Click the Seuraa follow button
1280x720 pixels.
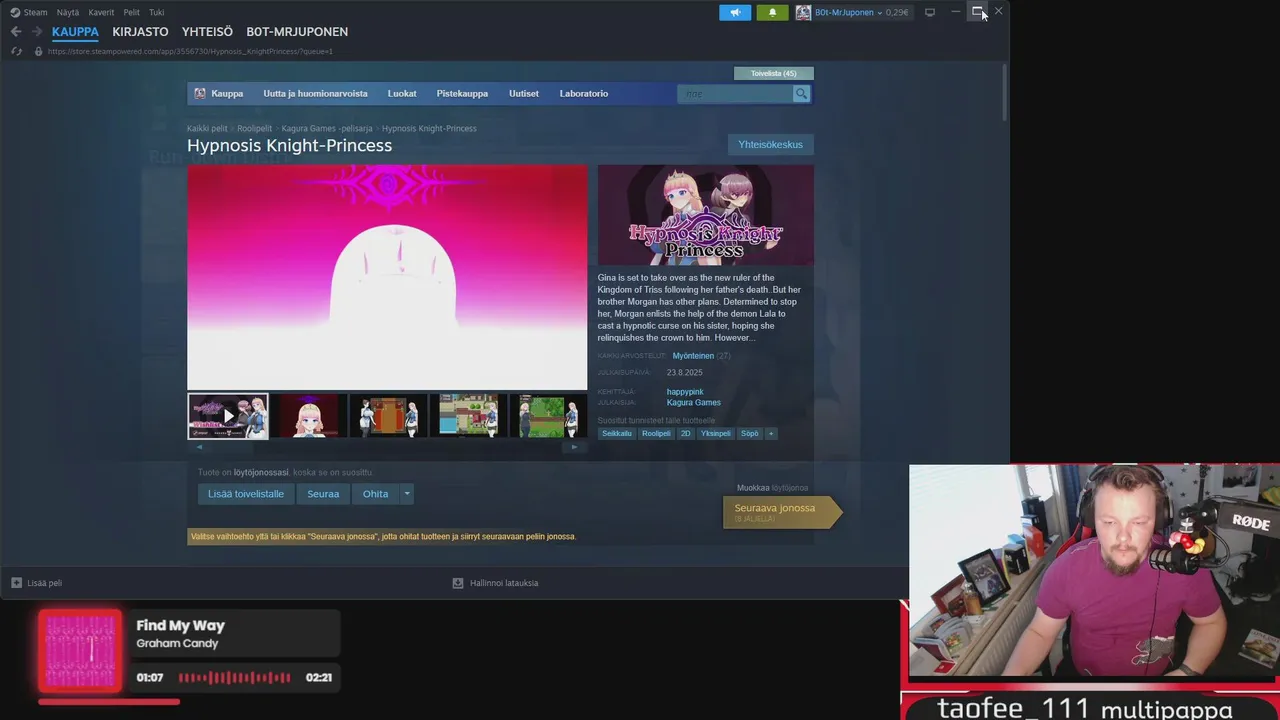coord(323,494)
